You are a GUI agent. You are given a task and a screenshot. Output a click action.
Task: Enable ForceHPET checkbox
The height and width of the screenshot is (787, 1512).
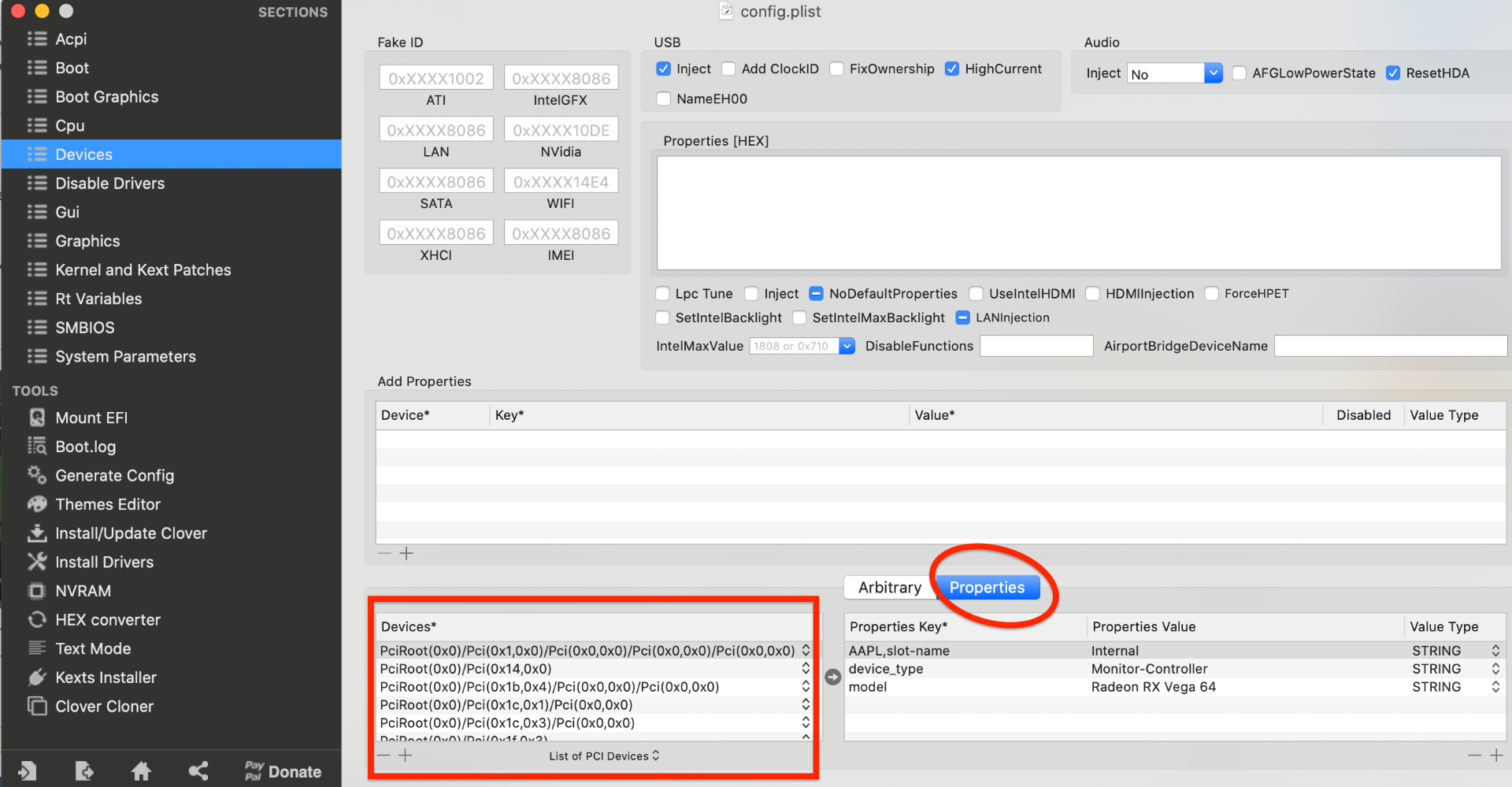pyautogui.click(x=1212, y=294)
